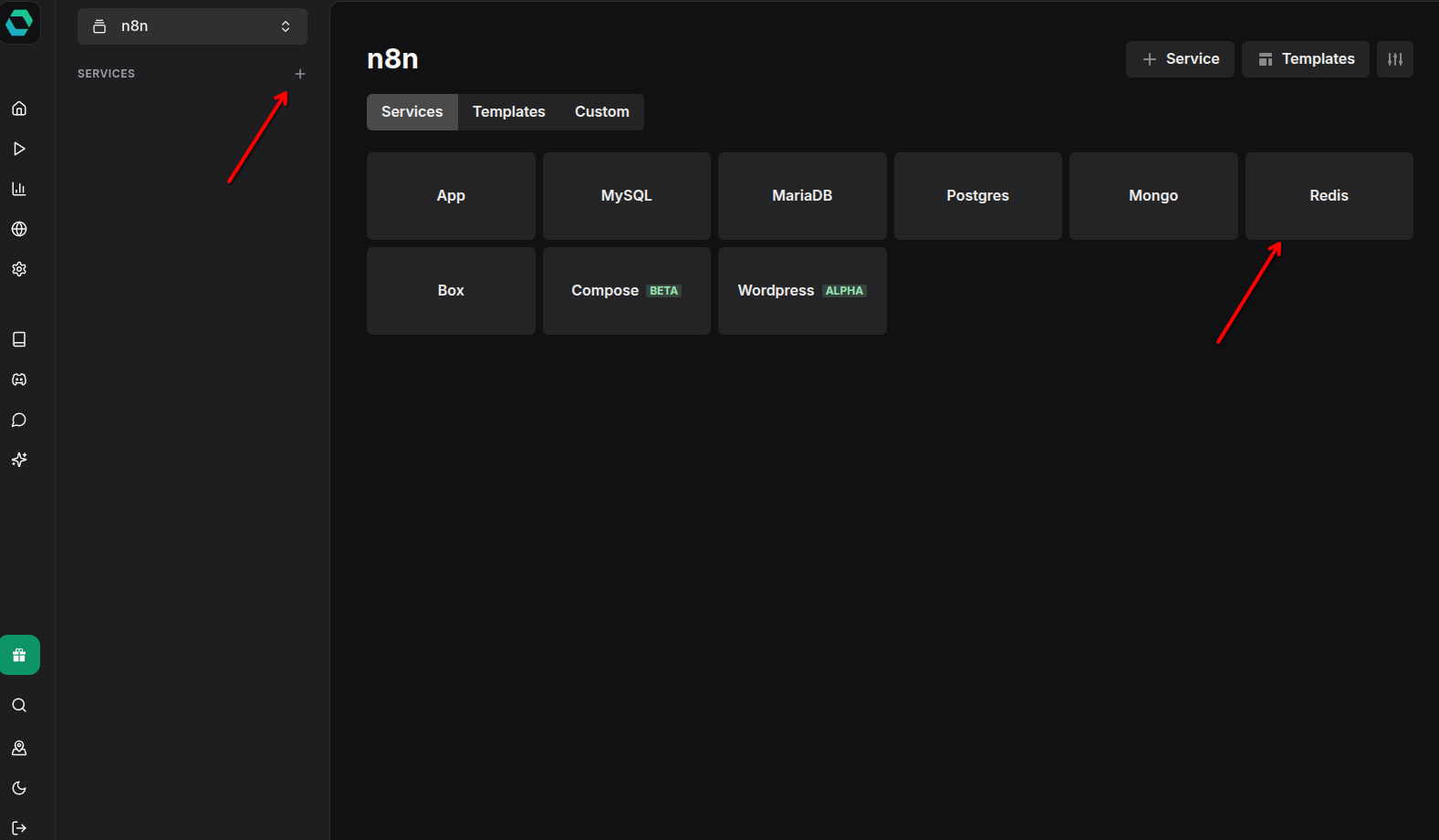Open the documentation book icon

pos(19,339)
